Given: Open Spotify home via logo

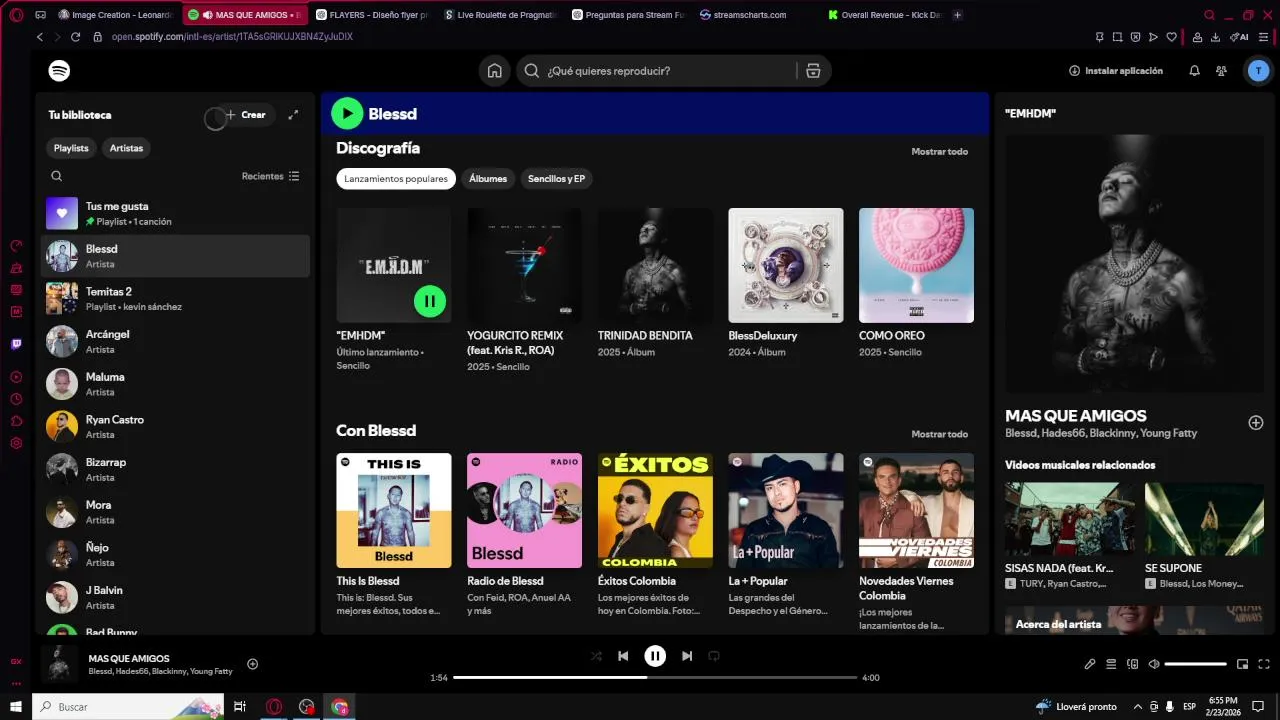Looking at the screenshot, I should pyautogui.click(x=59, y=71).
